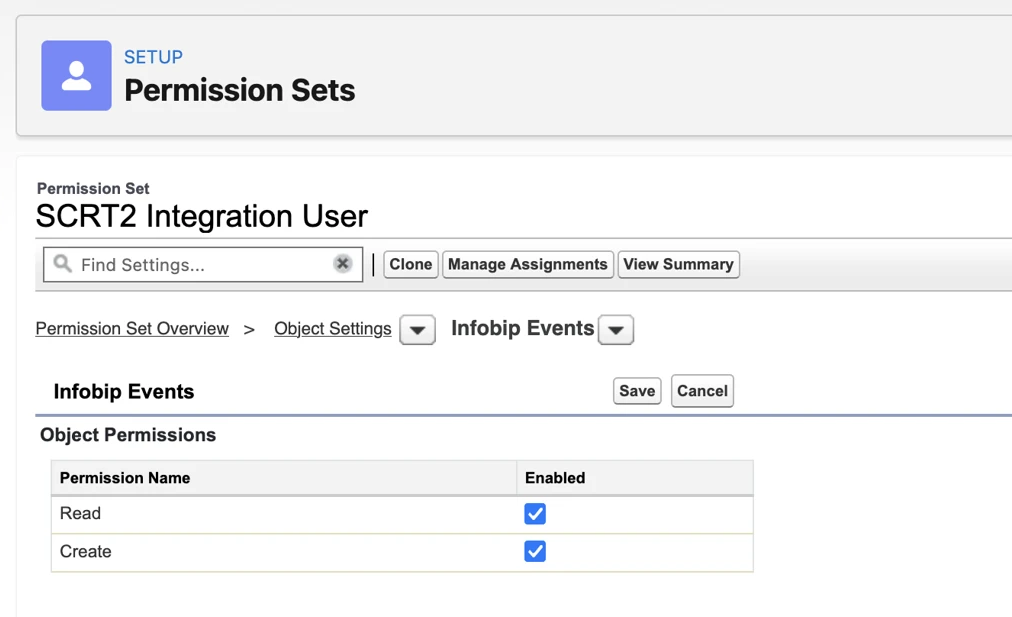Click the Infobip Events breadcrumb title

(522, 328)
